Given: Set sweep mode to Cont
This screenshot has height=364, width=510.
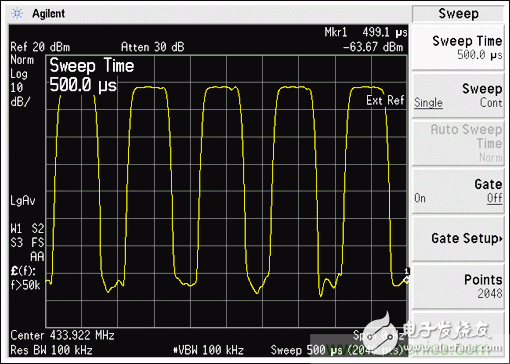Looking at the screenshot, I should click(491, 102).
